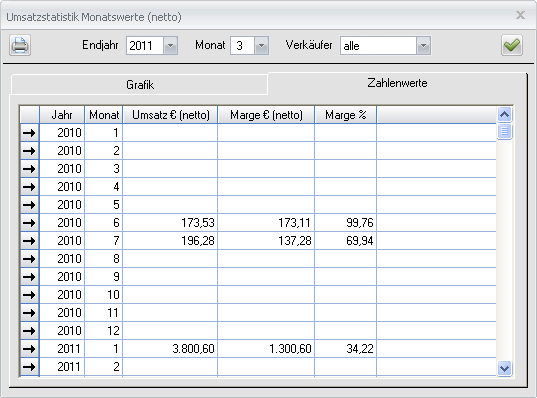This screenshot has height=398, width=537.
Task: Click Marge % value 34,22
Action: click(x=360, y=349)
